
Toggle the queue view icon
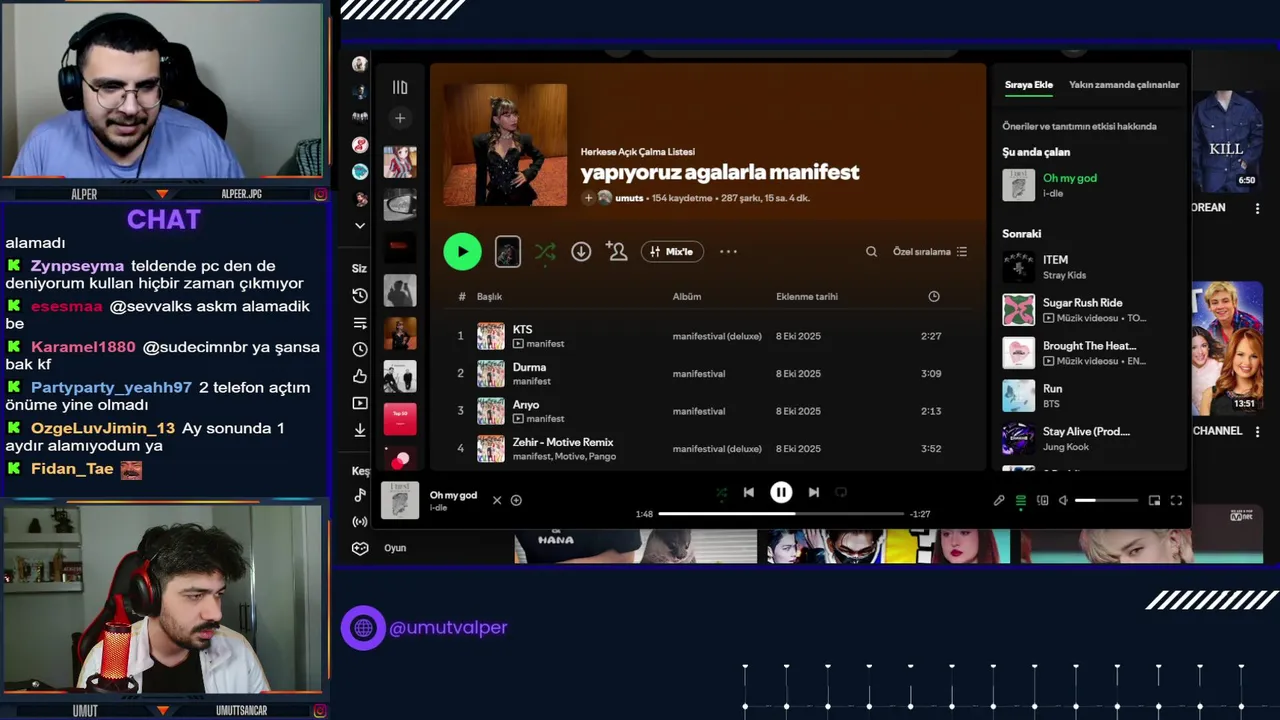click(x=1021, y=500)
